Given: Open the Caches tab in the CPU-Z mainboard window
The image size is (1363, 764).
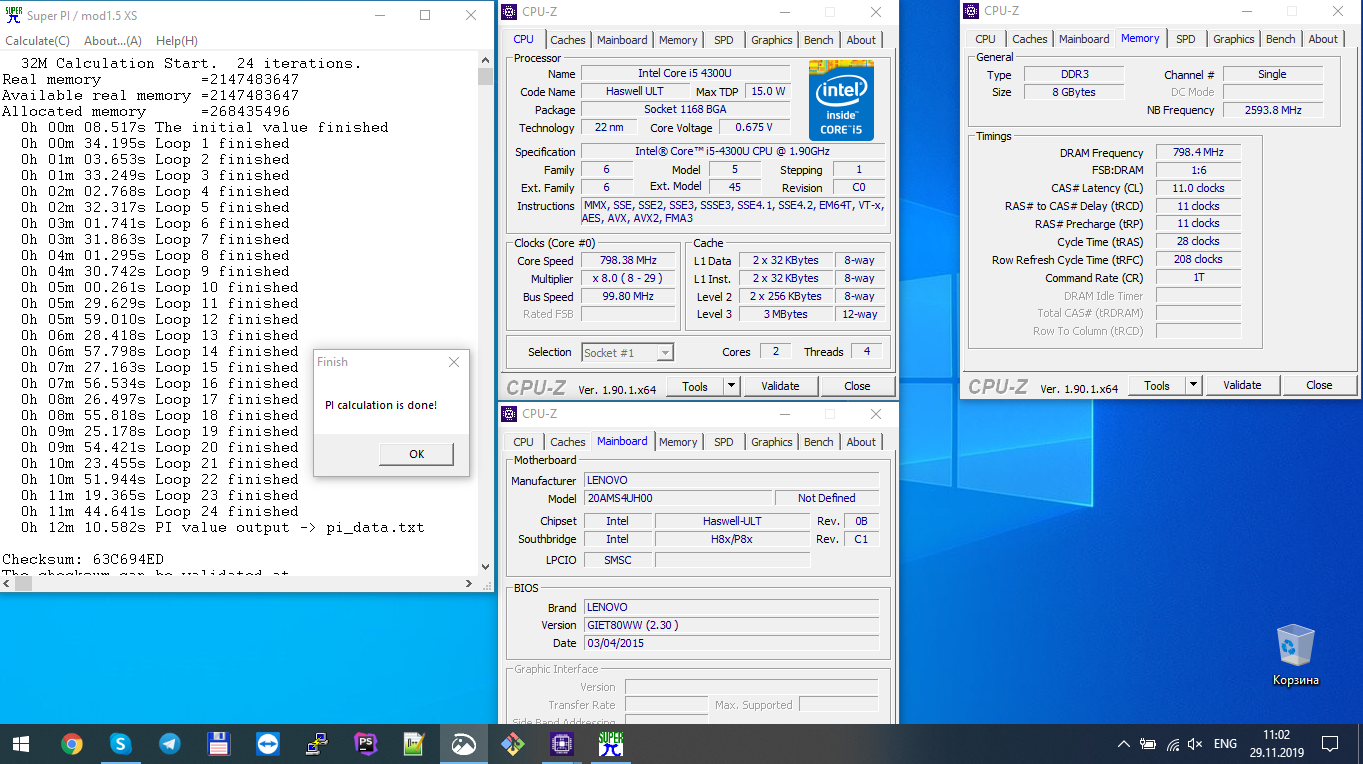Looking at the screenshot, I should coord(568,442).
